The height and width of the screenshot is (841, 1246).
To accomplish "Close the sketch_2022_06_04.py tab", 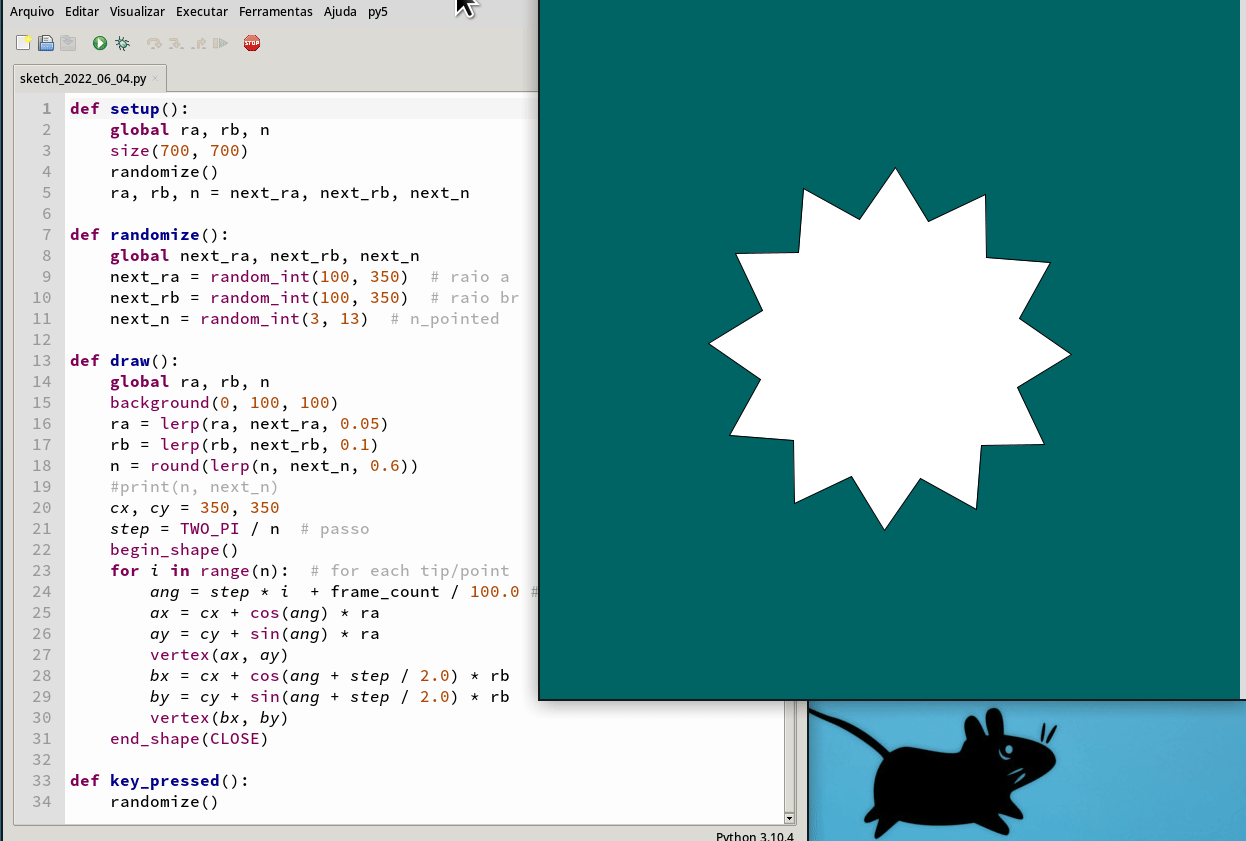I will click(x=155, y=78).
